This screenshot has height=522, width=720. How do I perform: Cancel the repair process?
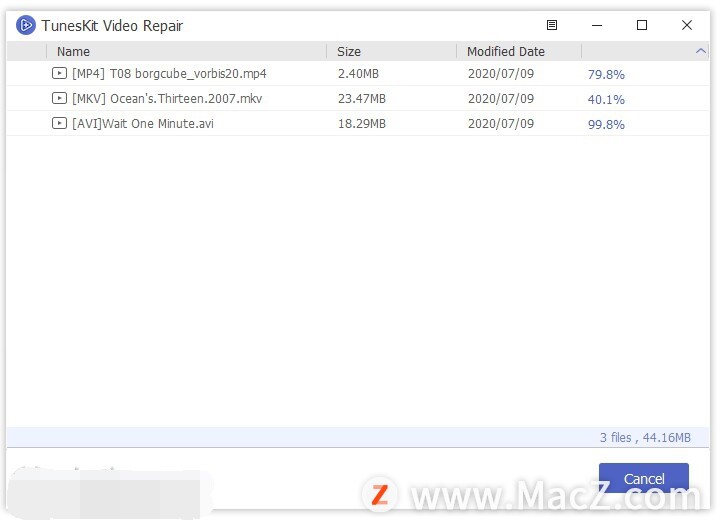[x=643, y=479]
